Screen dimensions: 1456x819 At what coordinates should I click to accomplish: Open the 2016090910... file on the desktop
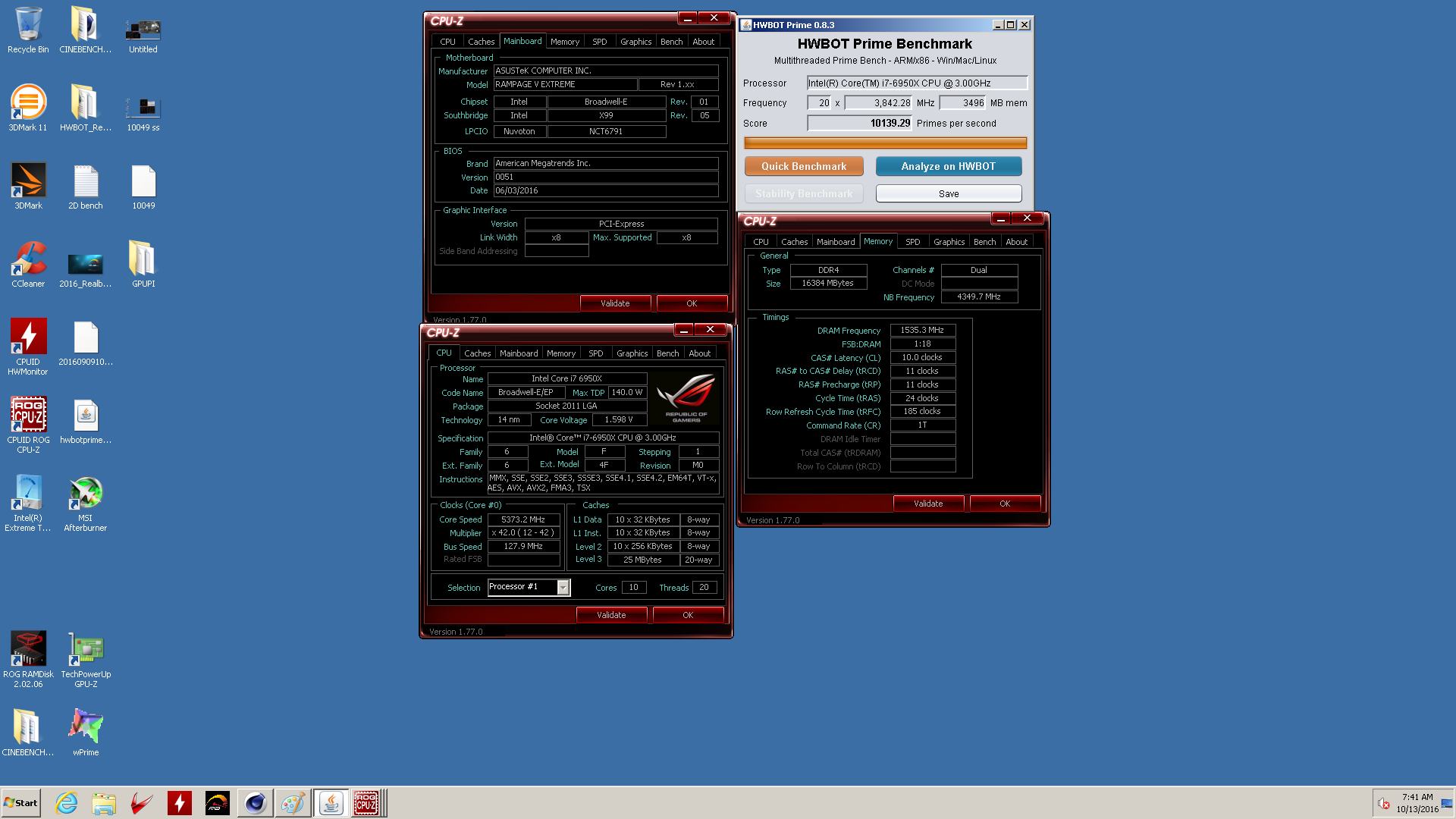coord(86,342)
